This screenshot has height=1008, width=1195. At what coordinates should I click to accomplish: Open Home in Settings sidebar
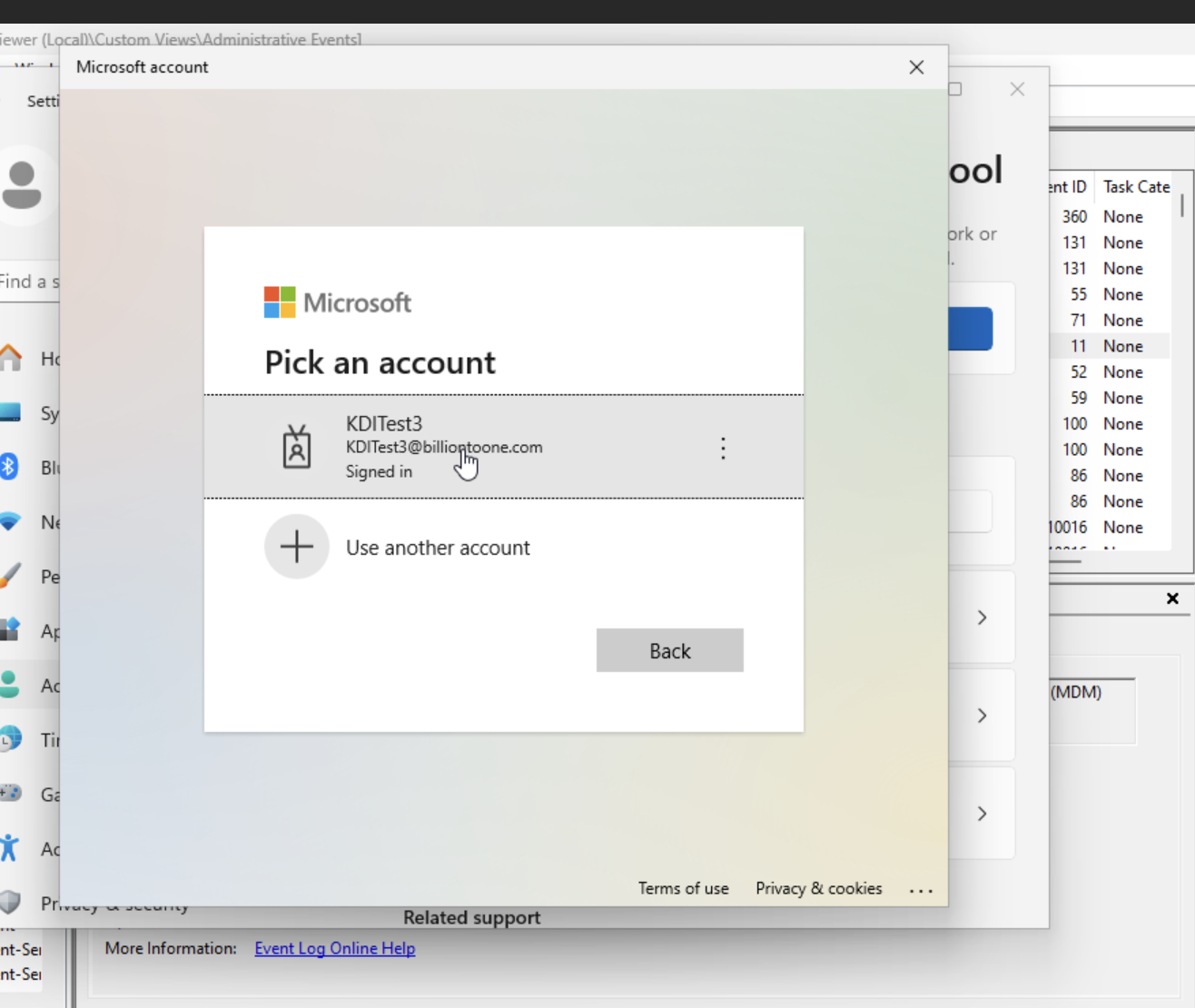(x=30, y=359)
